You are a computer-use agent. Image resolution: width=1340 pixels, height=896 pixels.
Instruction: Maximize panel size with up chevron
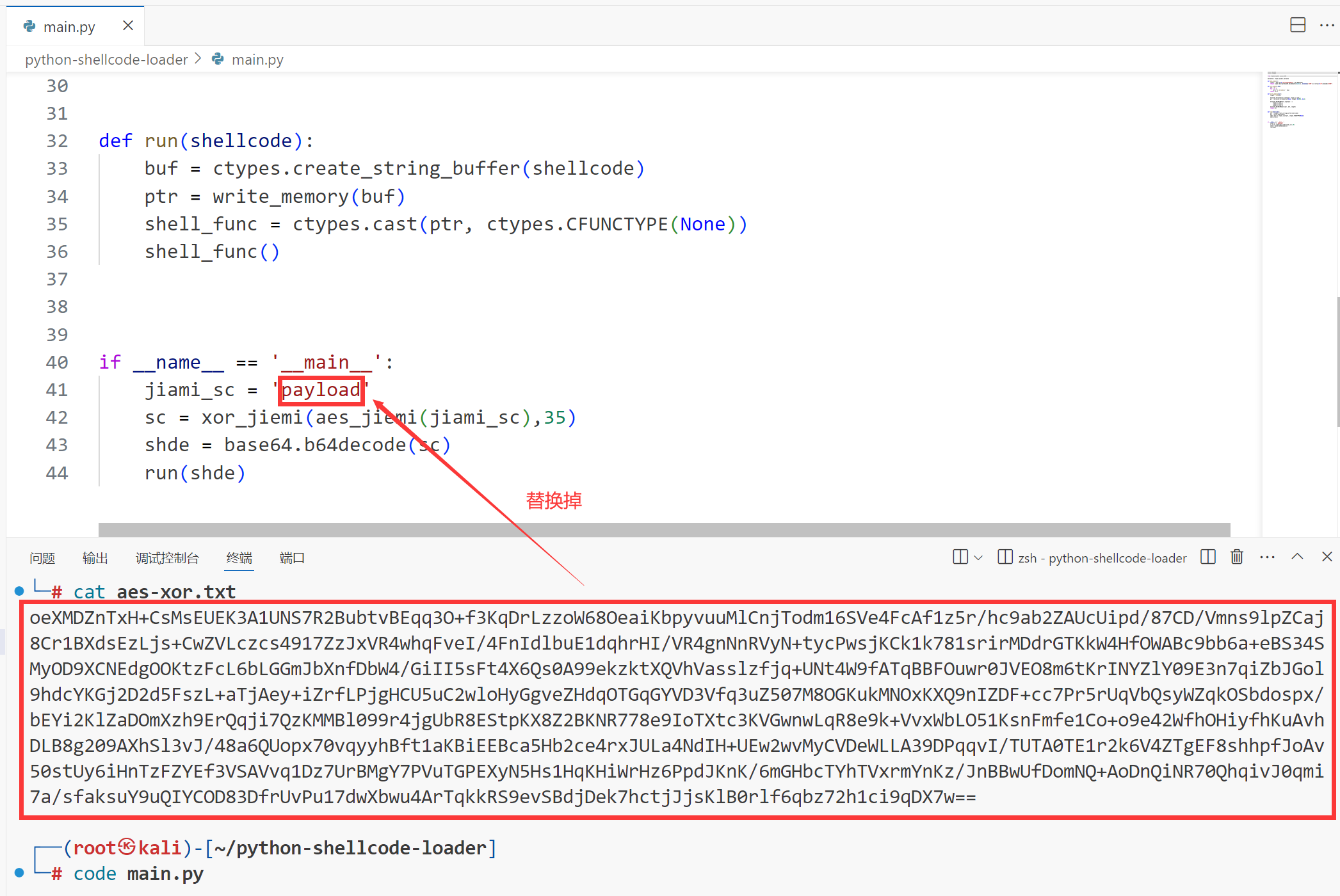click(1297, 557)
